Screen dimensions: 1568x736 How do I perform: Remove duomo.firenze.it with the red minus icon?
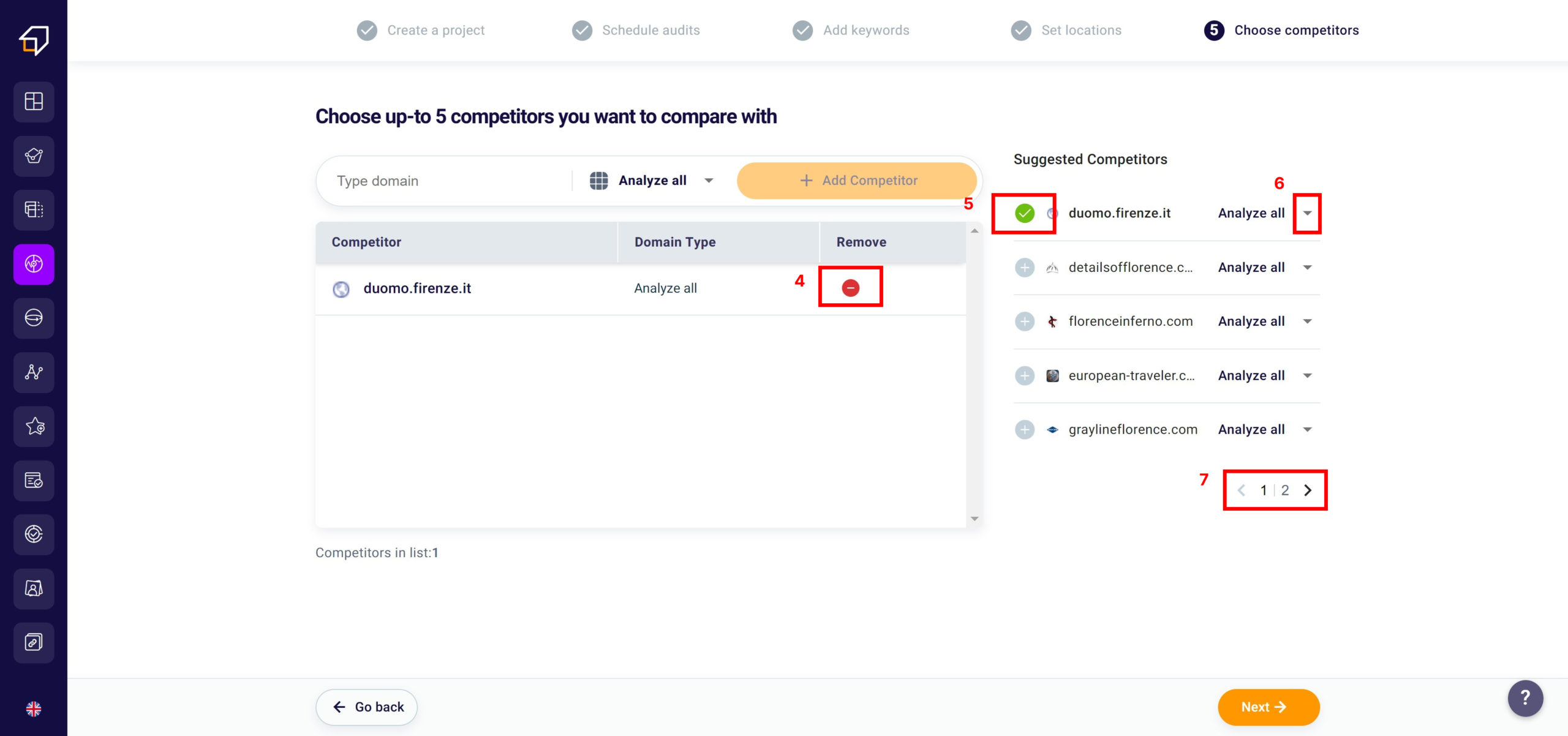click(850, 288)
